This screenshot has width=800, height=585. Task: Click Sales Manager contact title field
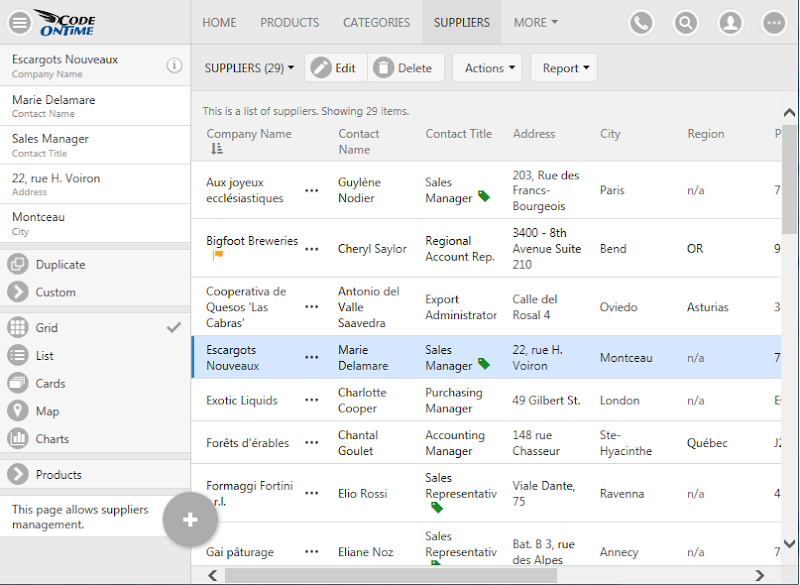click(95, 145)
